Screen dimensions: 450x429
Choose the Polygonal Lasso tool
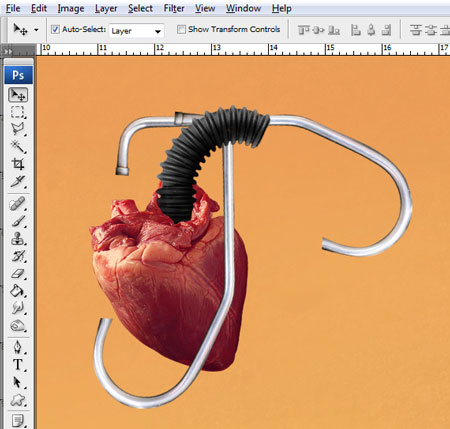tap(18, 129)
